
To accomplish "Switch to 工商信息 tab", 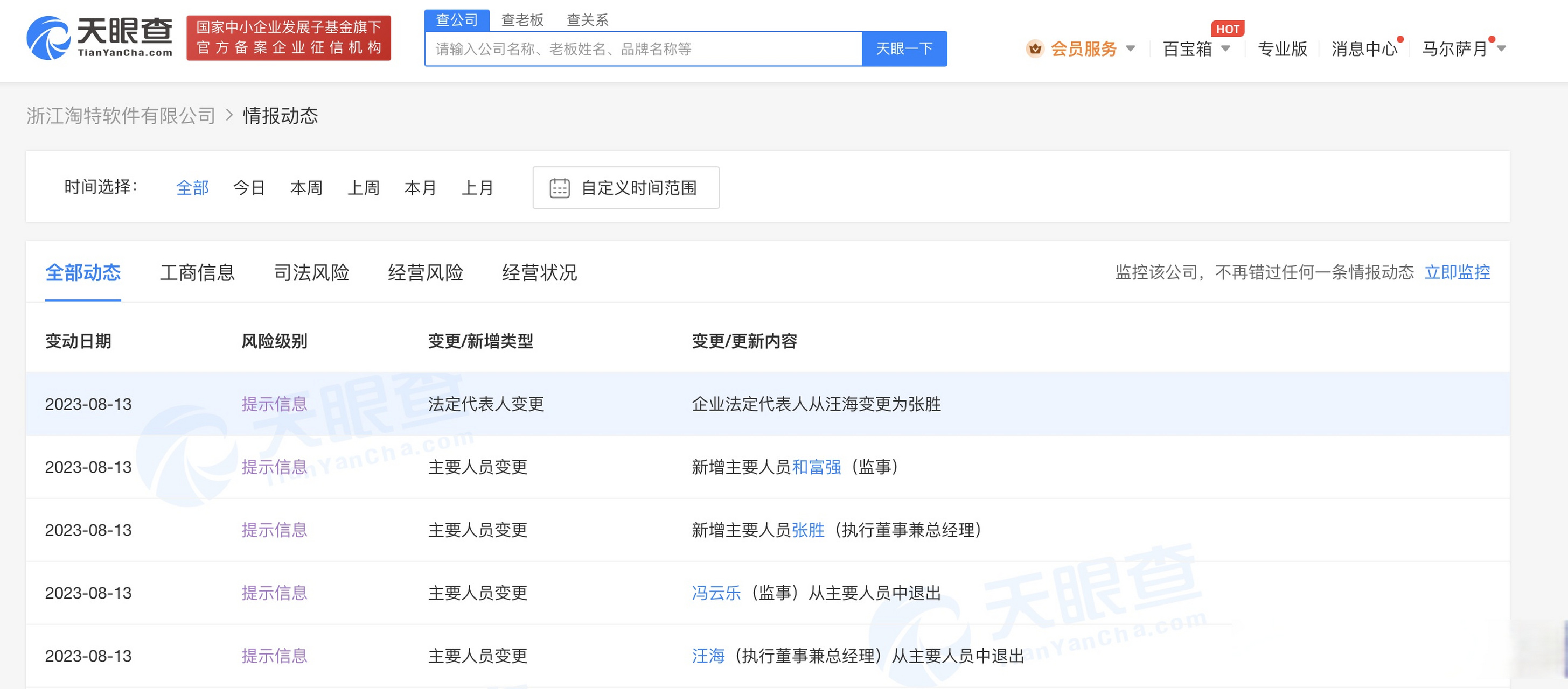I will click(x=197, y=272).
